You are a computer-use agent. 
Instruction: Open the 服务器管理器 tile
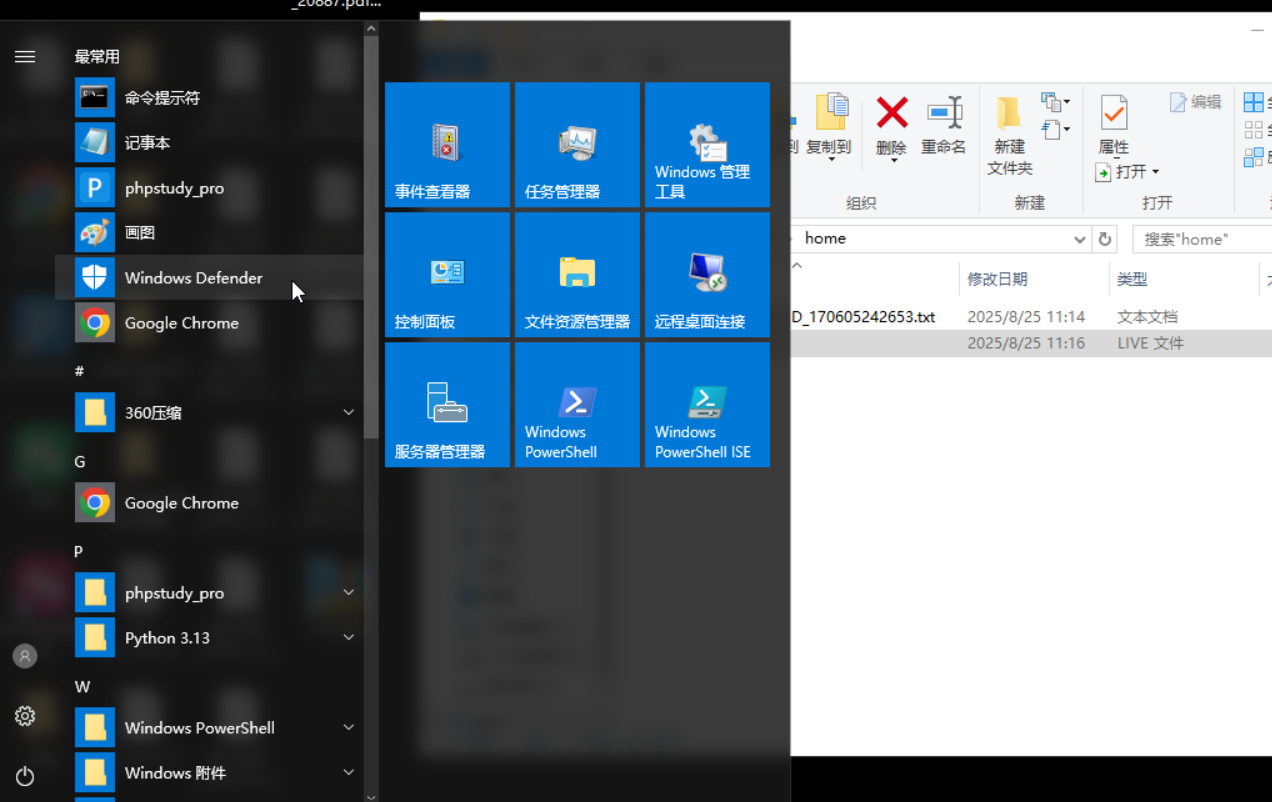pyautogui.click(x=447, y=405)
